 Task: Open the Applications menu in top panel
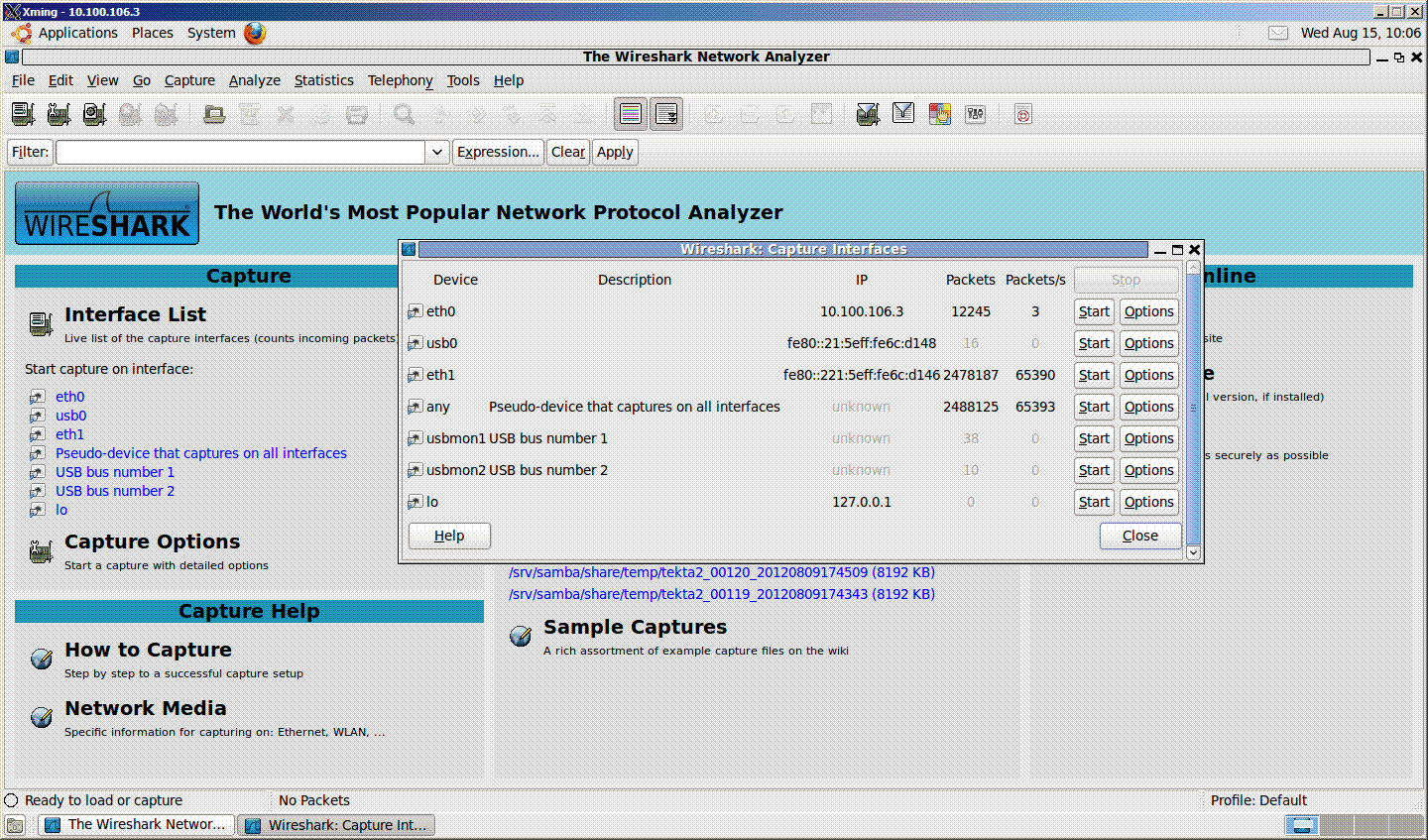(78, 33)
